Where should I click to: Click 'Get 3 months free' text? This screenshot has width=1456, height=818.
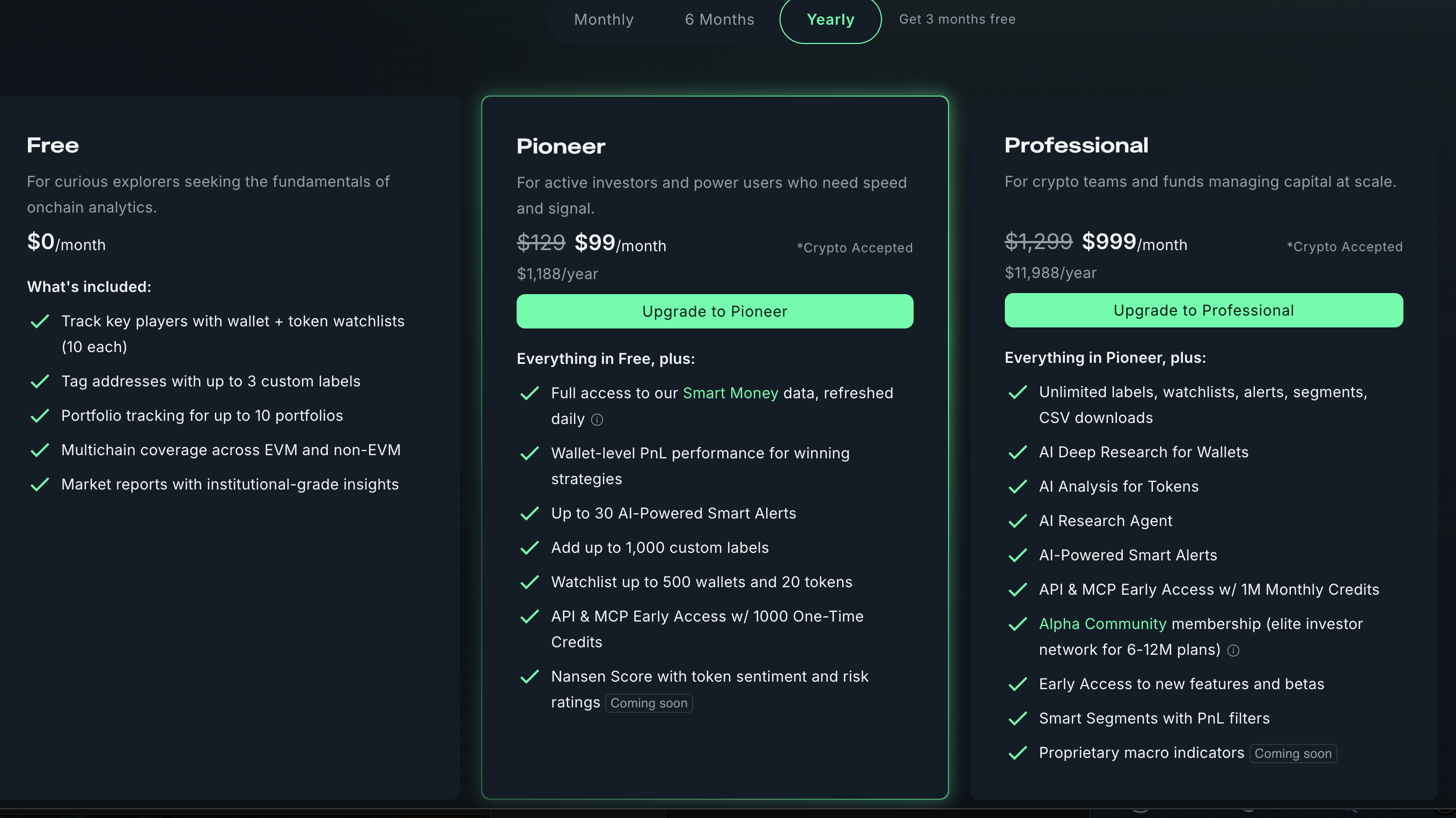pyautogui.click(x=957, y=19)
